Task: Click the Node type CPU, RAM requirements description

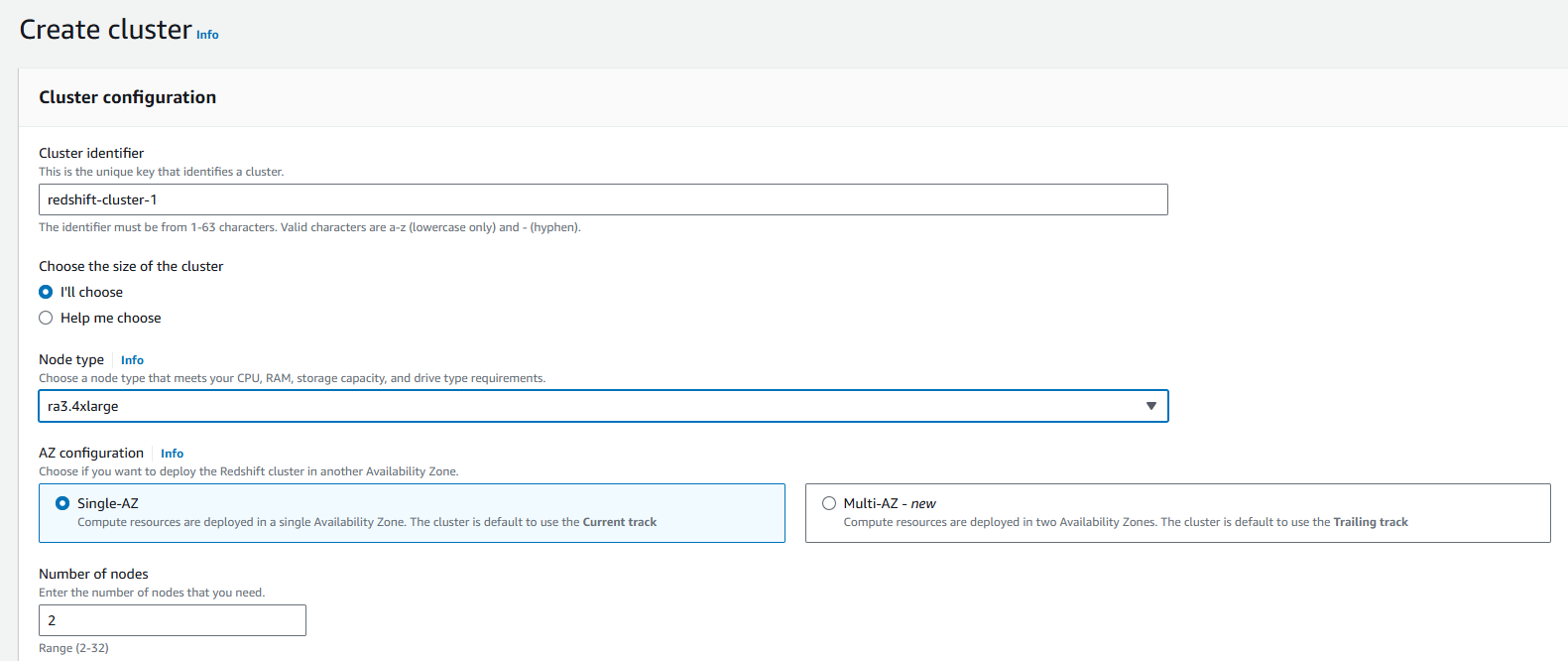Action: tap(292, 378)
